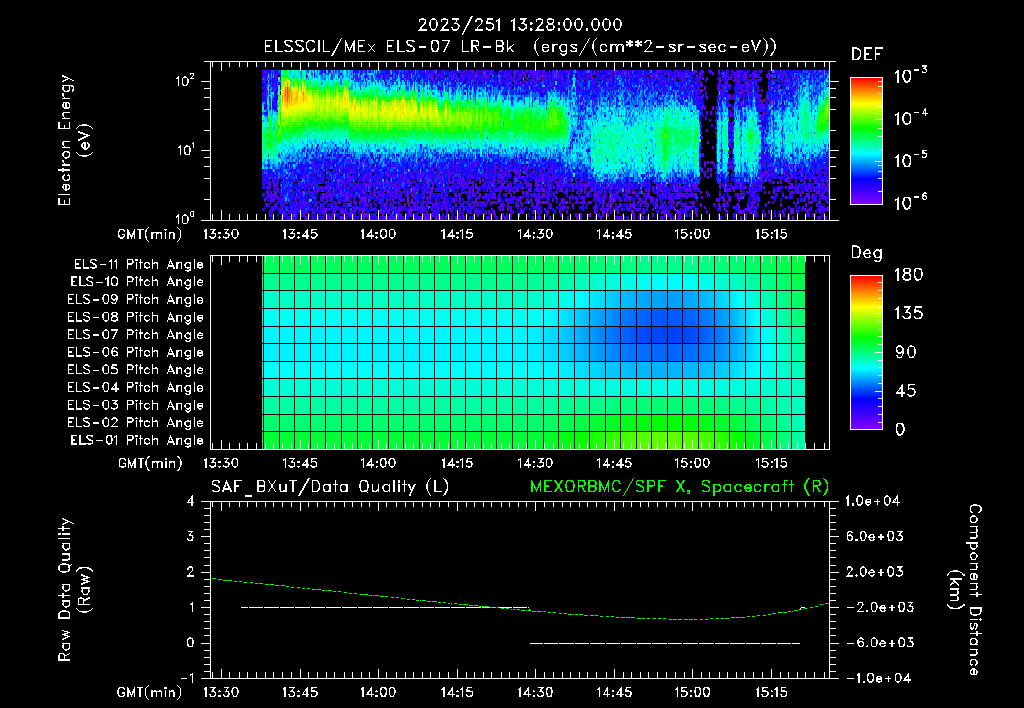
Task: Click the Component Distance (km) axis label
Action: coord(965,589)
